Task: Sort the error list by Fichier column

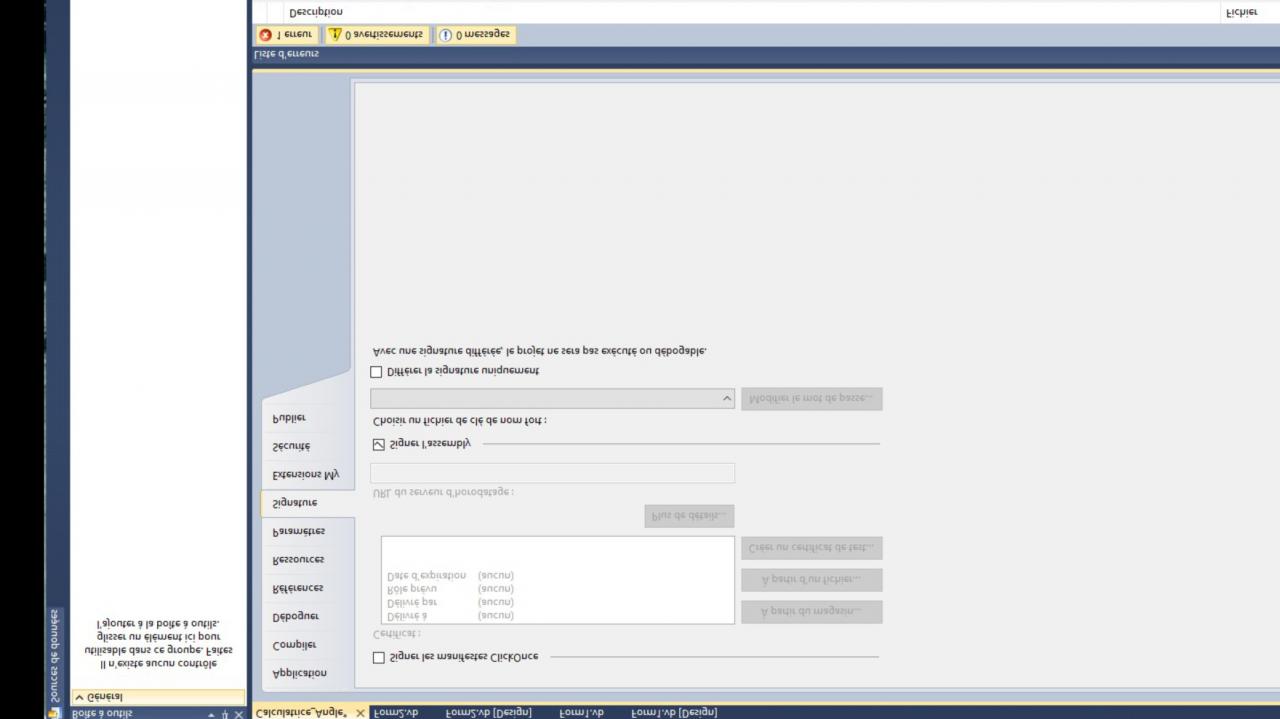Action: click(x=1241, y=11)
